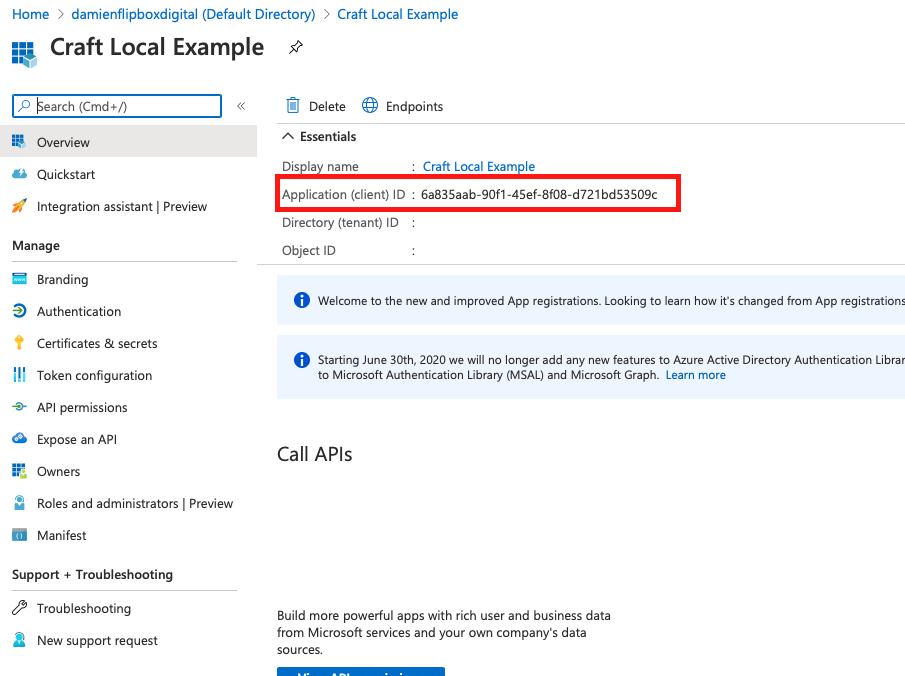Screen dimensions: 905x676
Task: Click the Craft Local Example display name link
Action: click(478, 166)
